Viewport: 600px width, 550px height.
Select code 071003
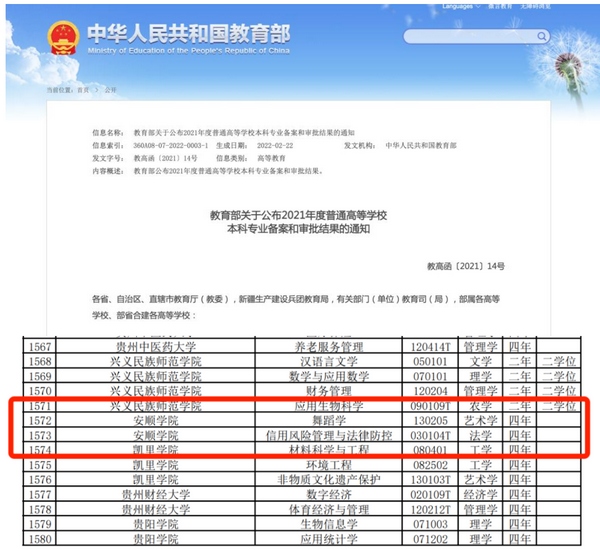[430, 524]
